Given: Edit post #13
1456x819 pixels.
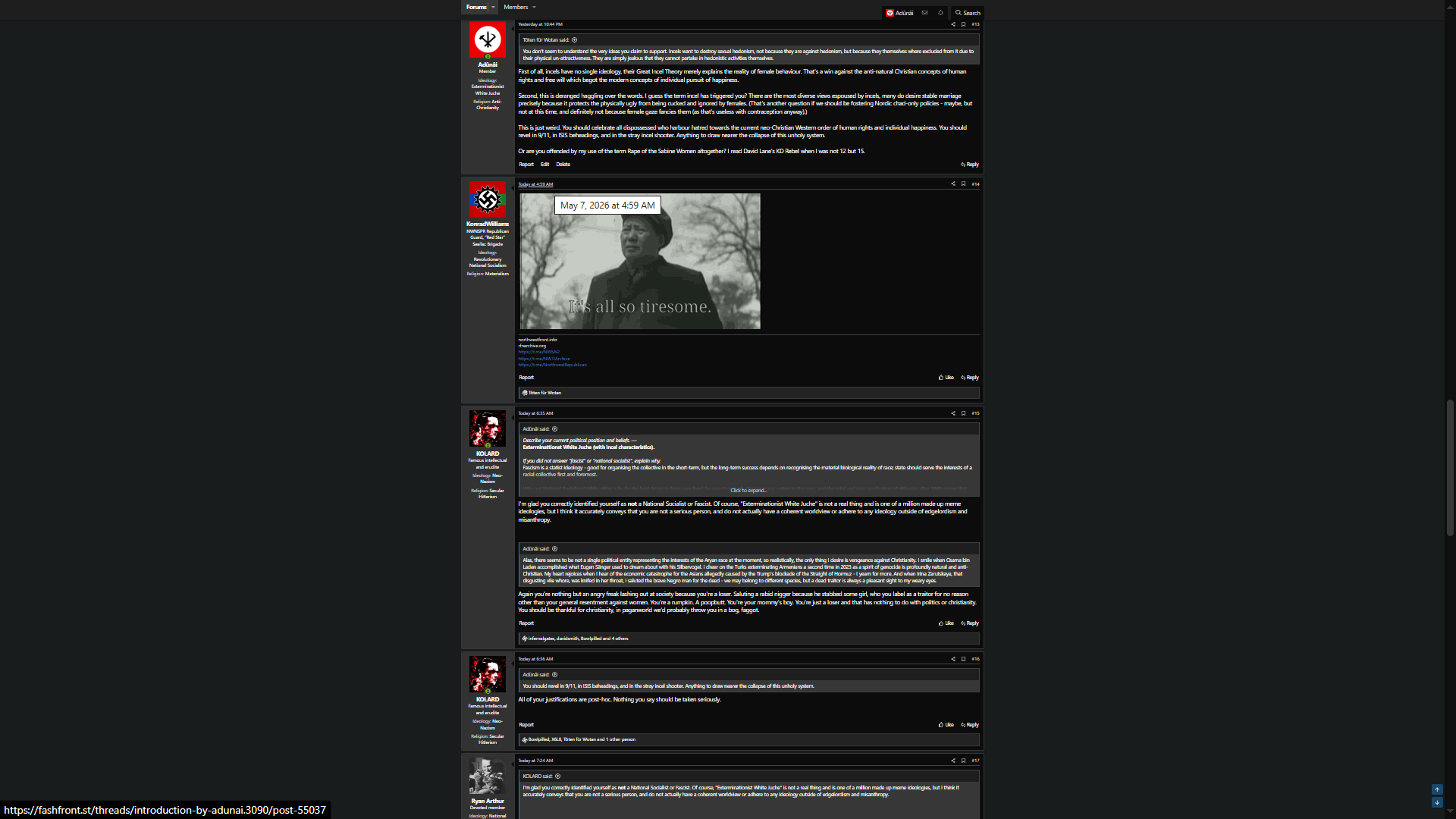Looking at the screenshot, I should (x=544, y=165).
